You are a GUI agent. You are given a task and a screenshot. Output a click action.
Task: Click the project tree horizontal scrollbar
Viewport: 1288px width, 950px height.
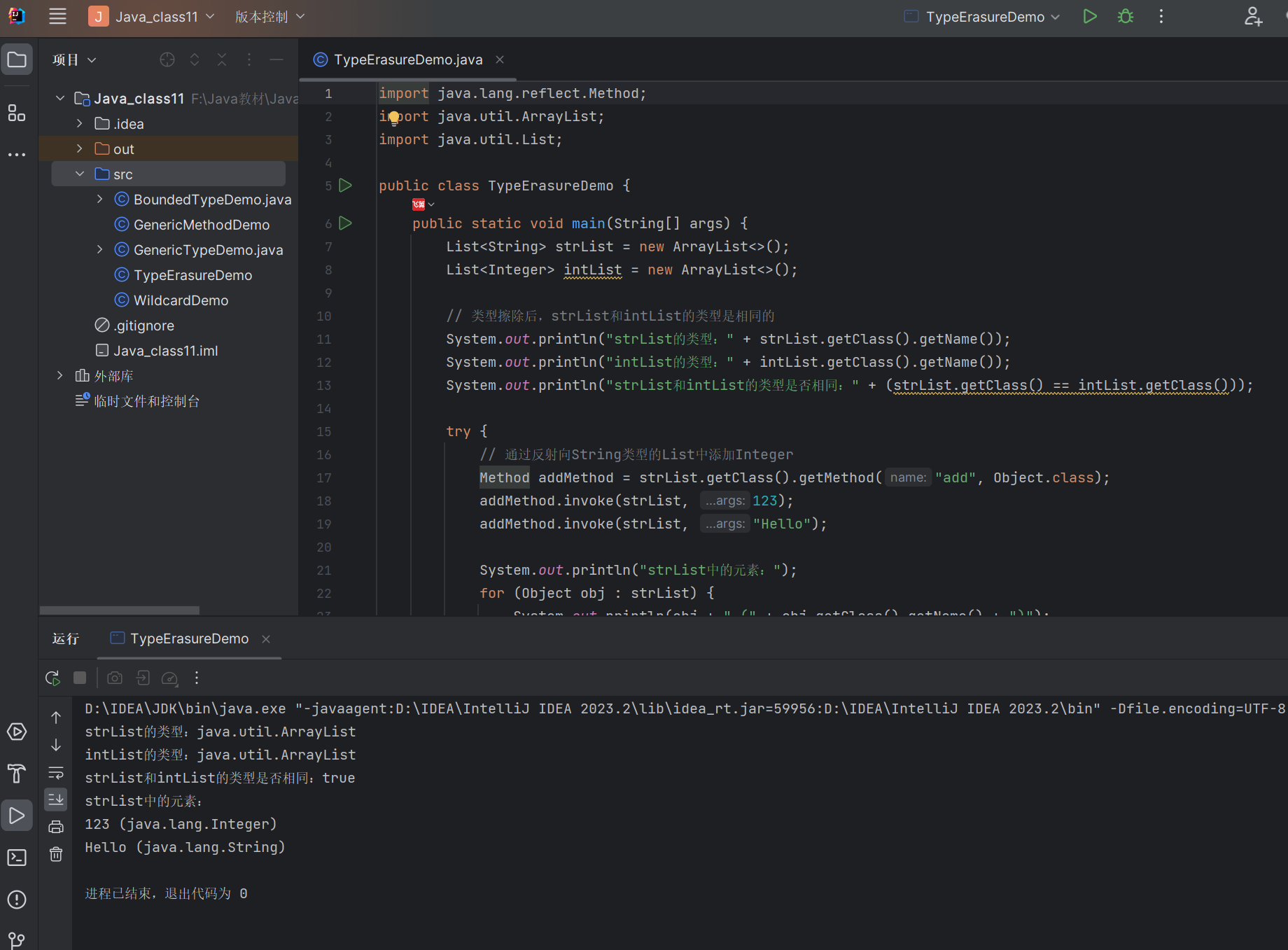pyautogui.click(x=119, y=610)
